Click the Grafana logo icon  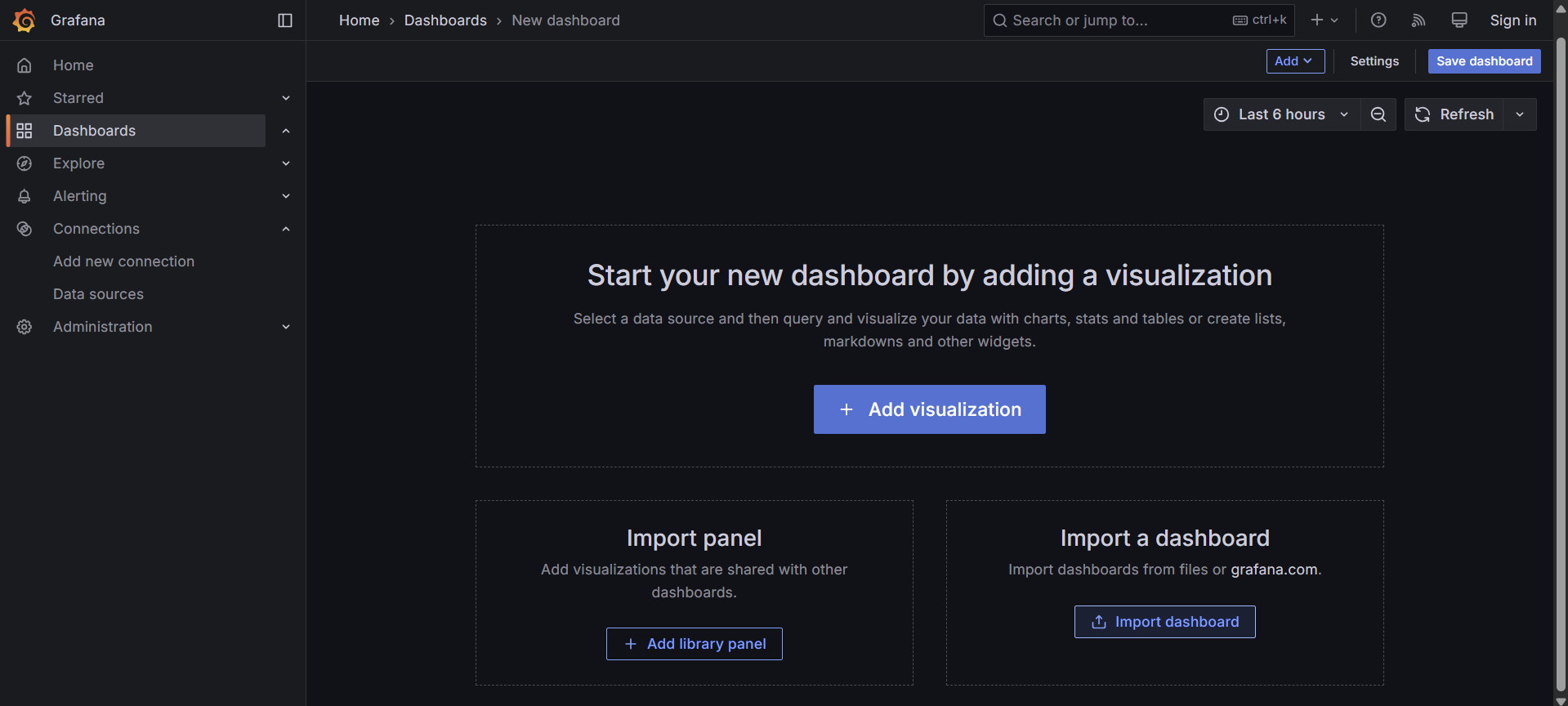click(x=25, y=20)
